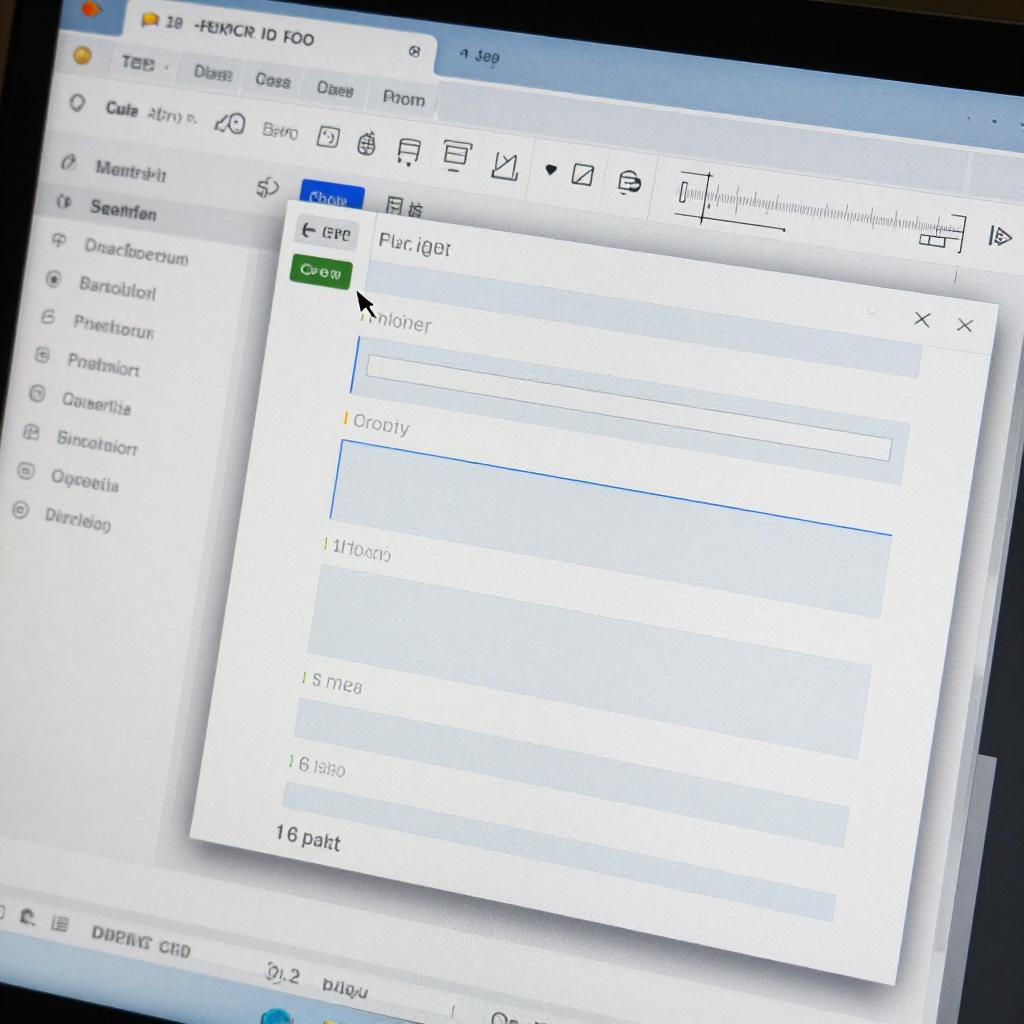Select Bartolulorl in the sidebar
The image size is (1024, 1024).
pyautogui.click(x=118, y=287)
